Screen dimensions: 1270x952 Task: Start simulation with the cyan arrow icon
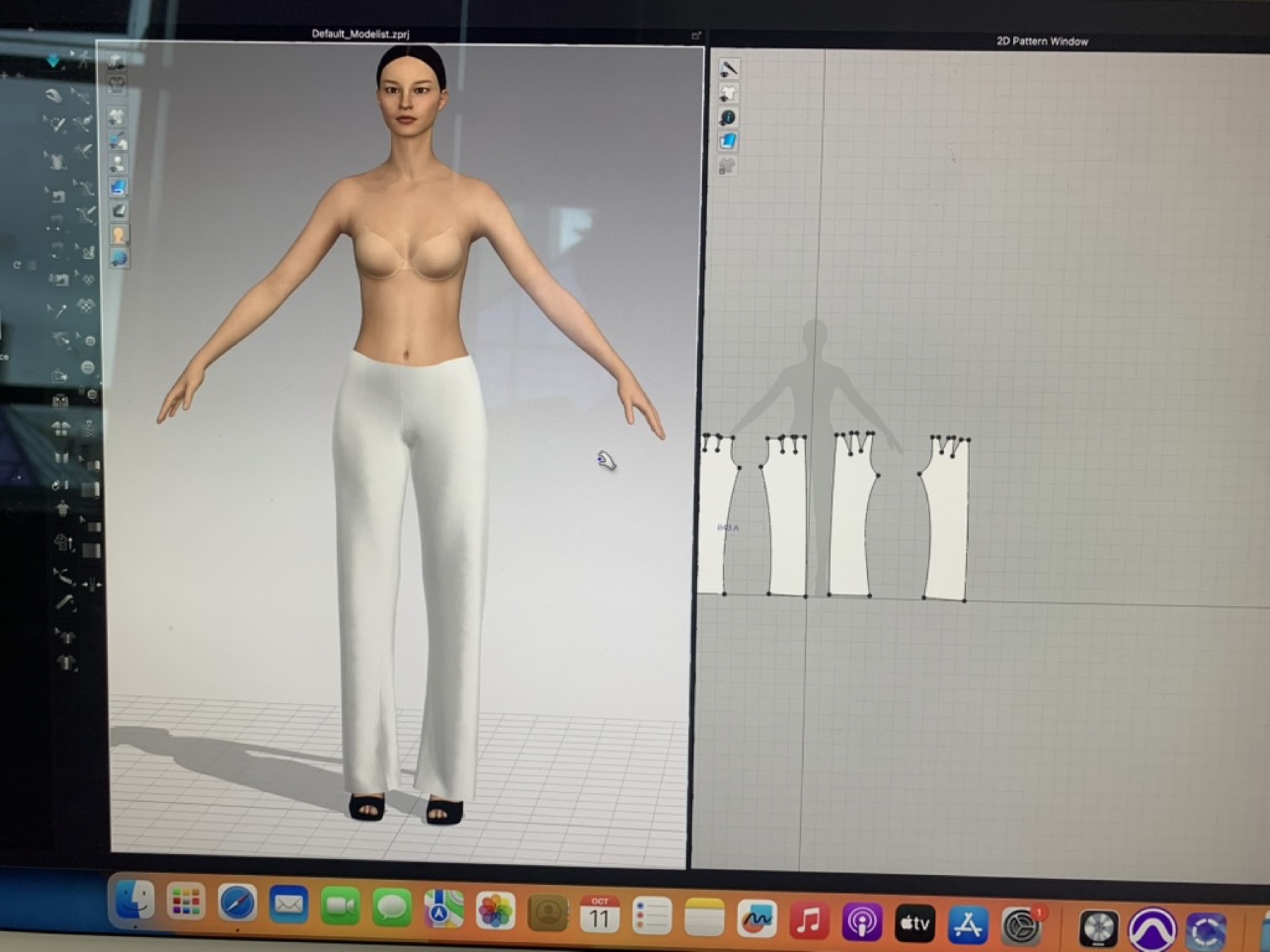coord(54,61)
